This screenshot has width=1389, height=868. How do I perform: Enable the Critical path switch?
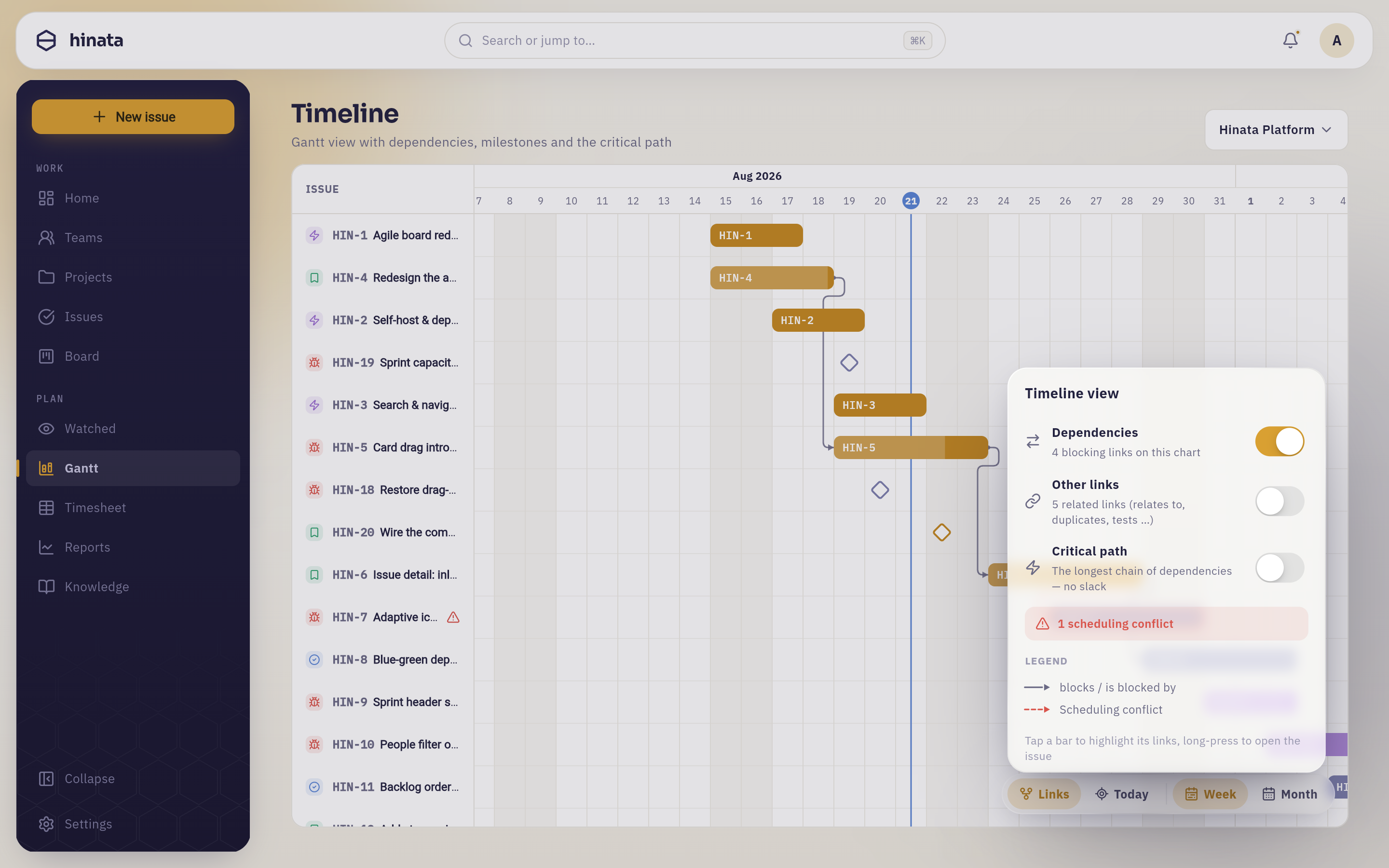click(1280, 568)
